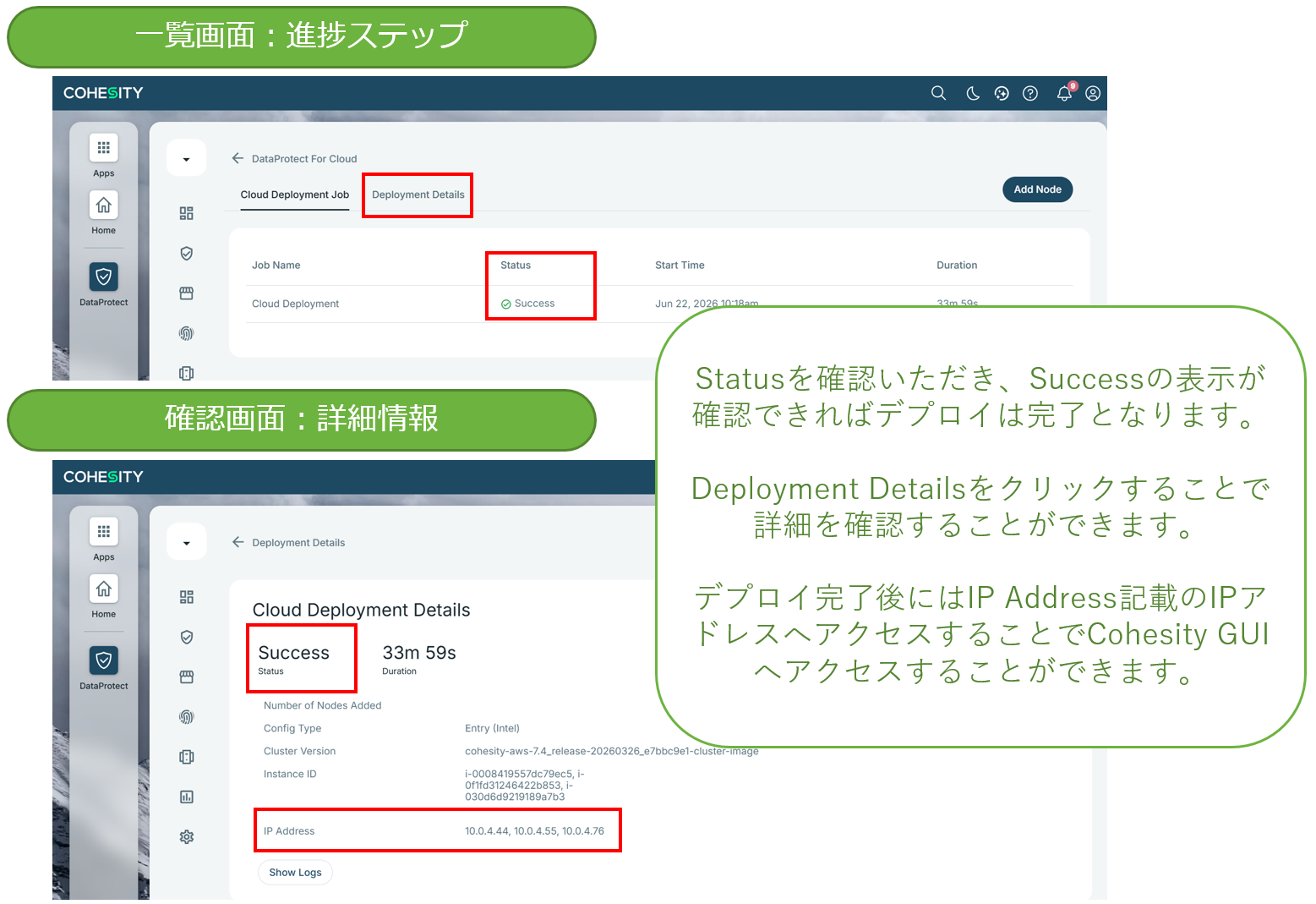Screen dimensions: 1316x904
Task: Go to Home on the Cloud Deployment Job screen
Action: [x=104, y=213]
